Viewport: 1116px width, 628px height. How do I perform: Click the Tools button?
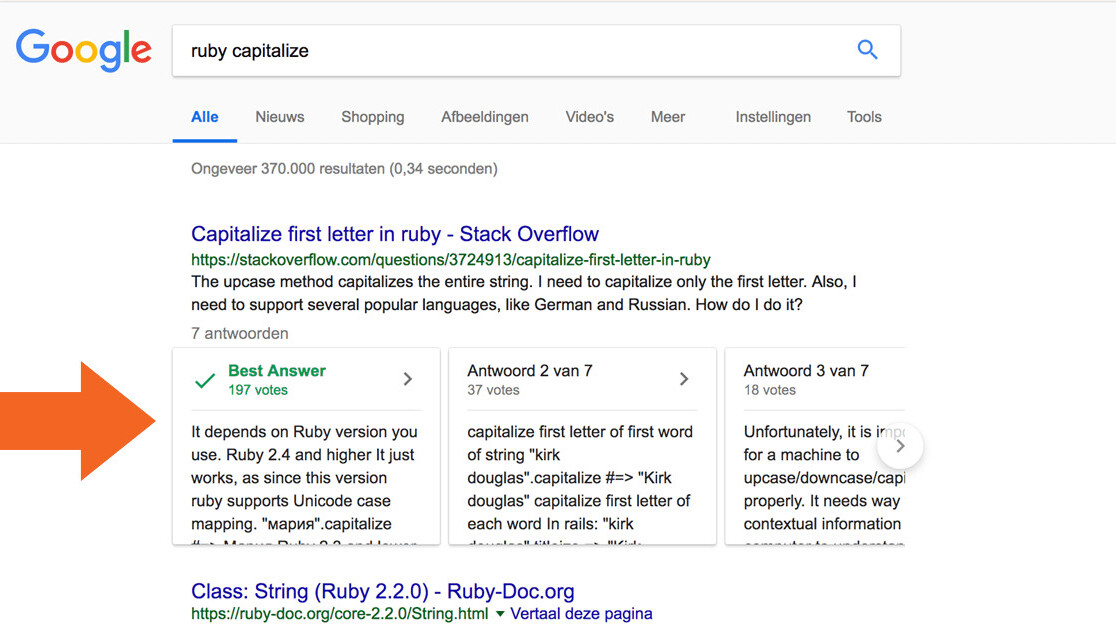[x=864, y=117]
